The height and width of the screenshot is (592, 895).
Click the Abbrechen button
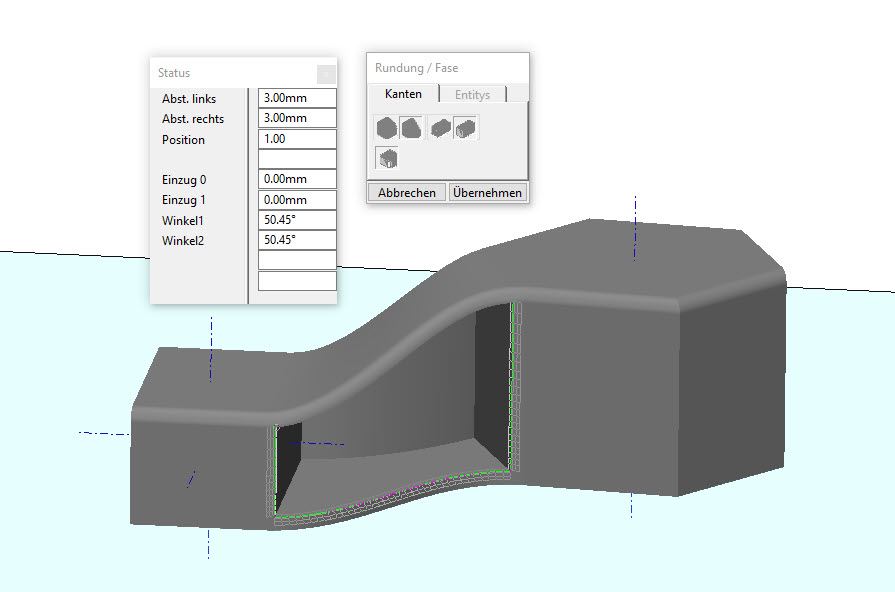(x=407, y=193)
